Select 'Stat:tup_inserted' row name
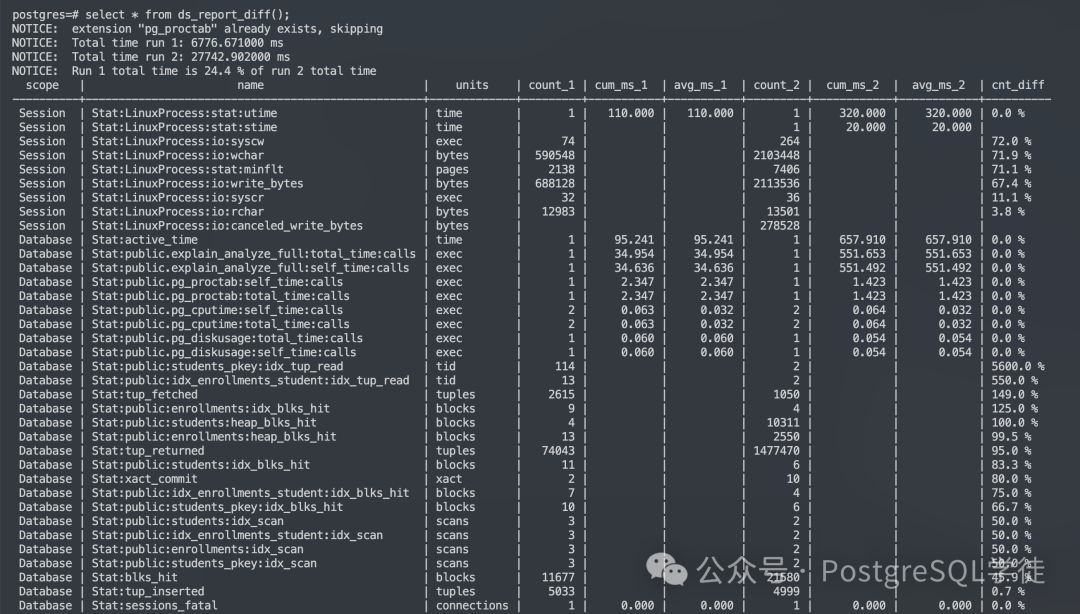The image size is (1080, 614). [148, 591]
